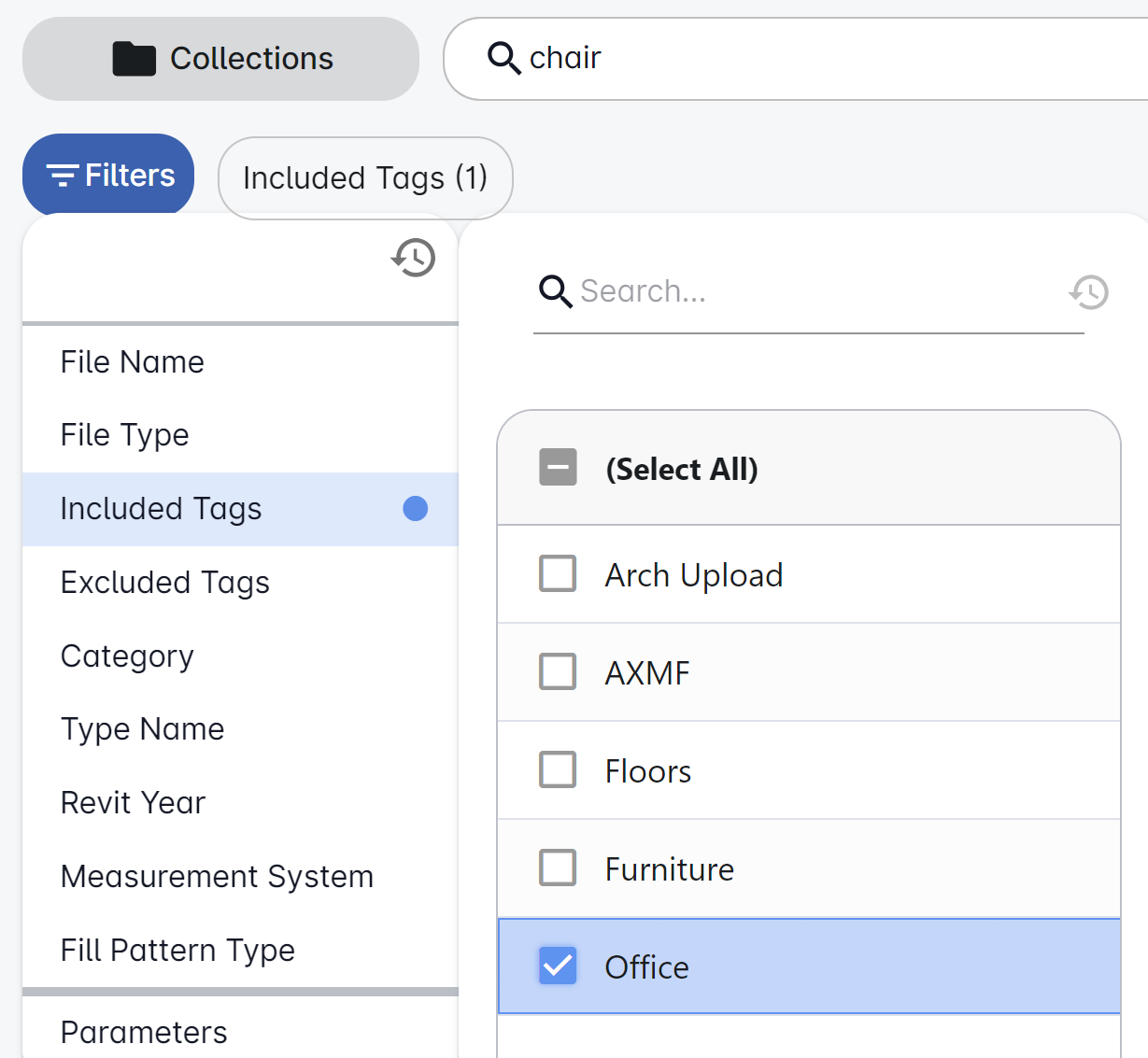Reset tag filter via right history icon
The image size is (1148, 1058).
pos(1089,292)
